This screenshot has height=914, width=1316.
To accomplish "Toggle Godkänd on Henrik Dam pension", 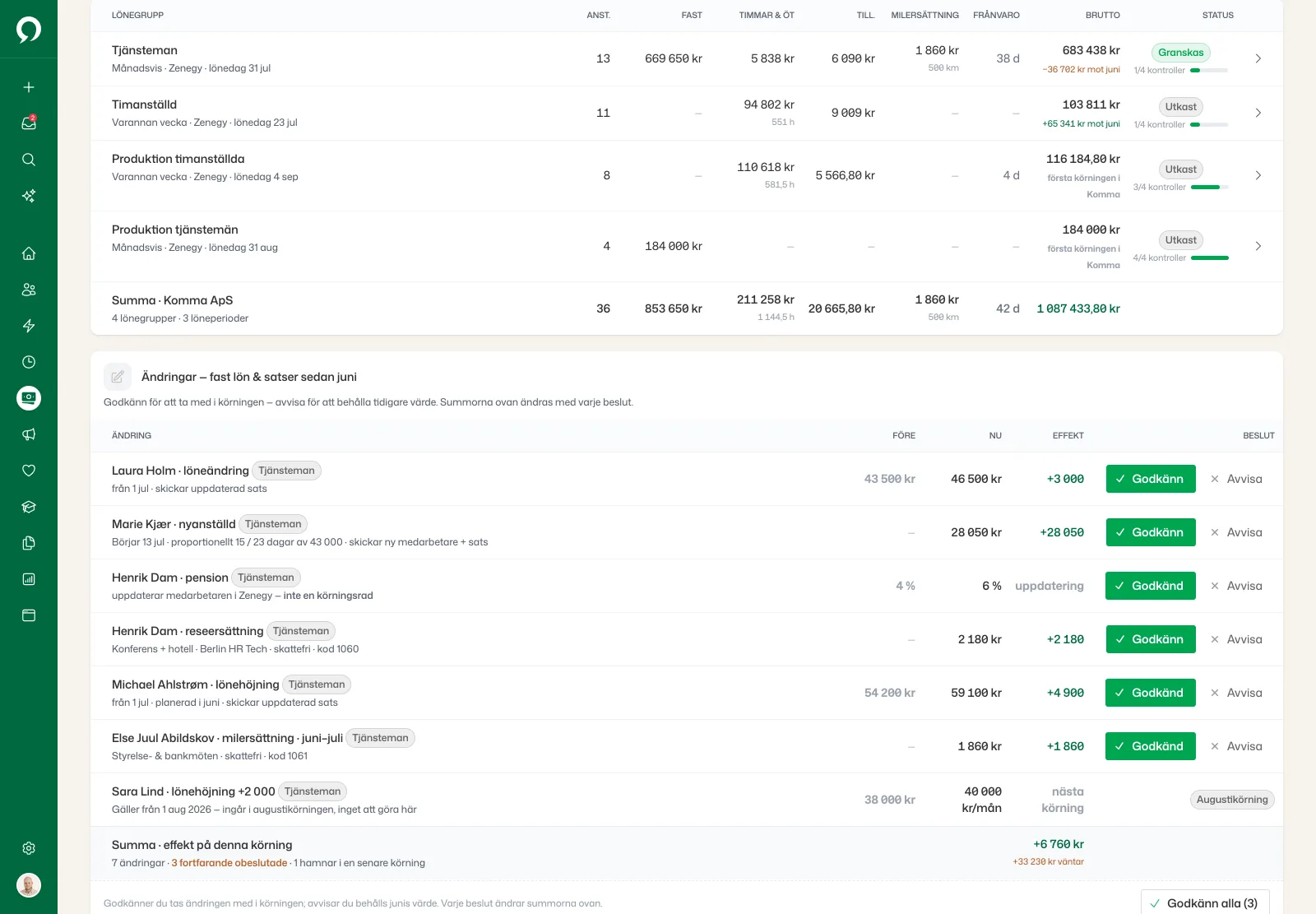I will click(x=1151, y=586).
